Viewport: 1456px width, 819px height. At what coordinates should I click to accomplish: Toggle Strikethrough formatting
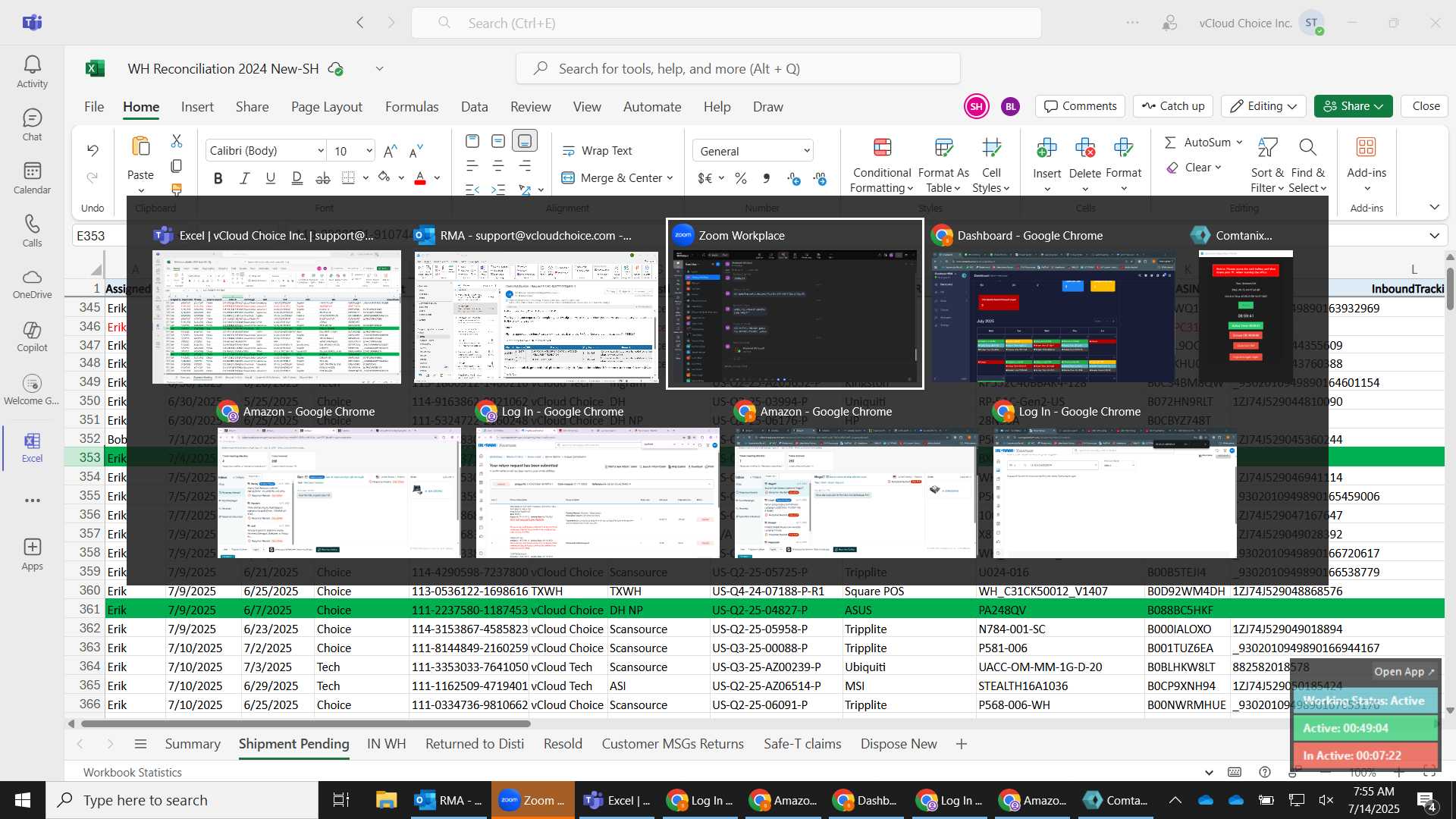(x=322, y=178)
